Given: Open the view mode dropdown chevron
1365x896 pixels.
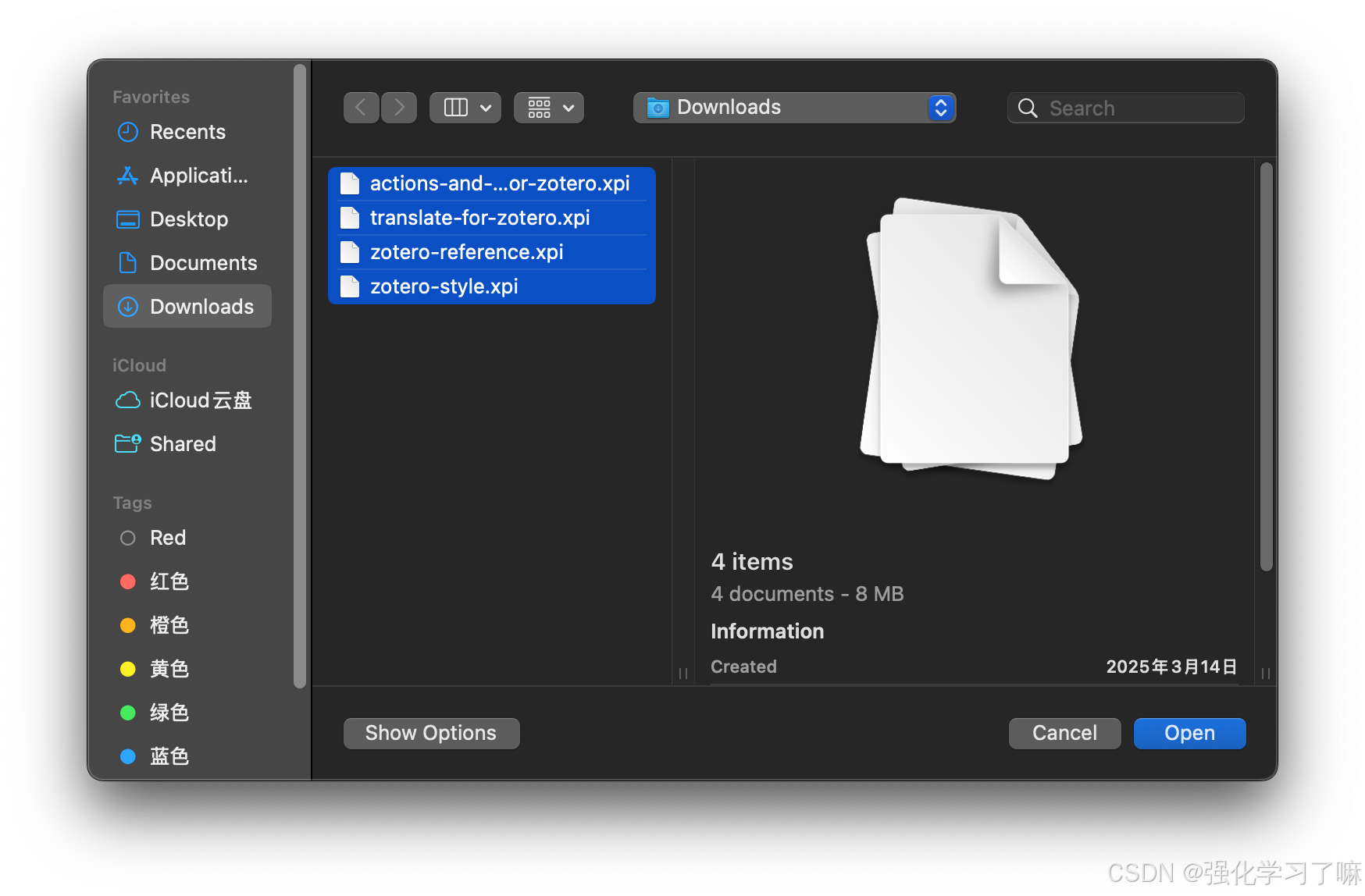Looking at the screenshot, I should (486, 108).
